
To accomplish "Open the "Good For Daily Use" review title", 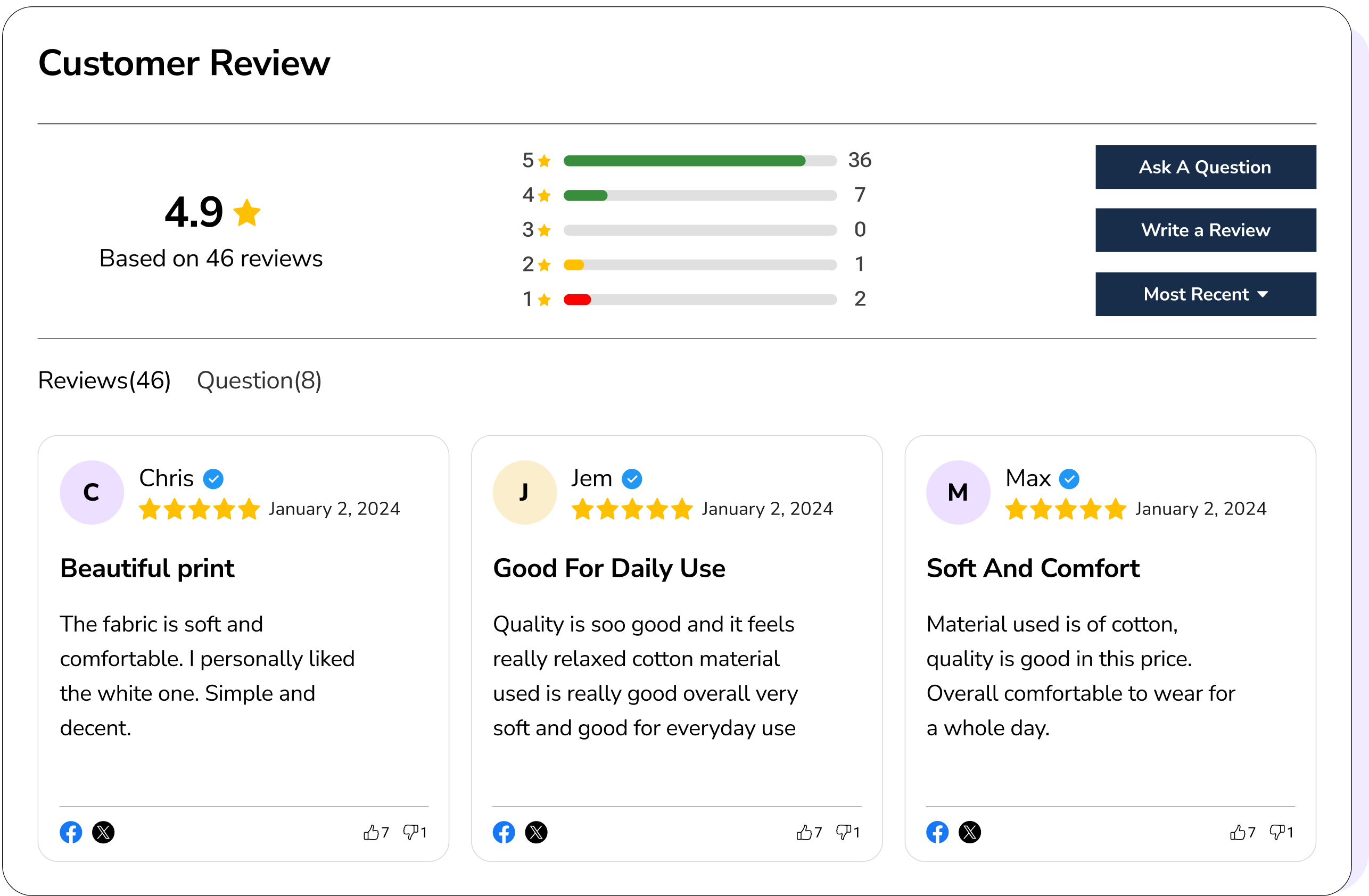I will pos(609,569).
